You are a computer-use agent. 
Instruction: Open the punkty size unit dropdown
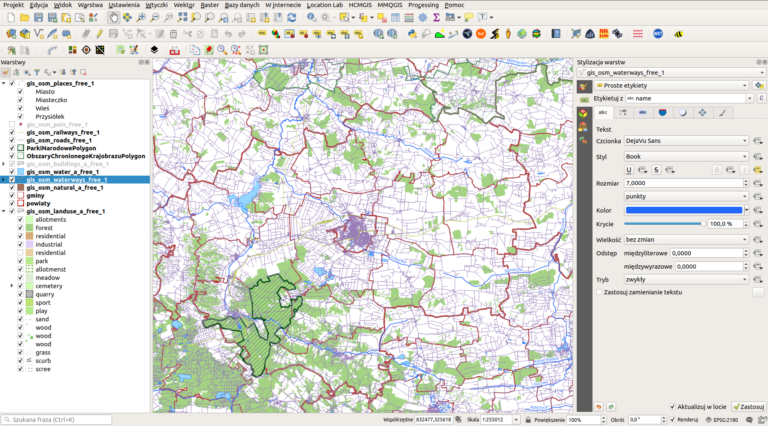[686, 196]
